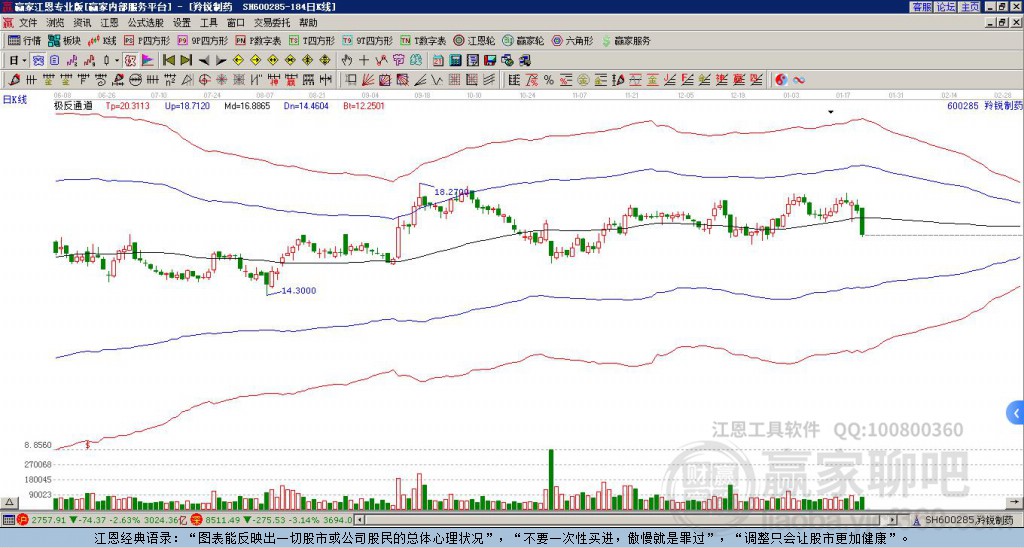The image size is (1024, 548).
Task: Open the 资讯 menu
Action: (82, 23)
